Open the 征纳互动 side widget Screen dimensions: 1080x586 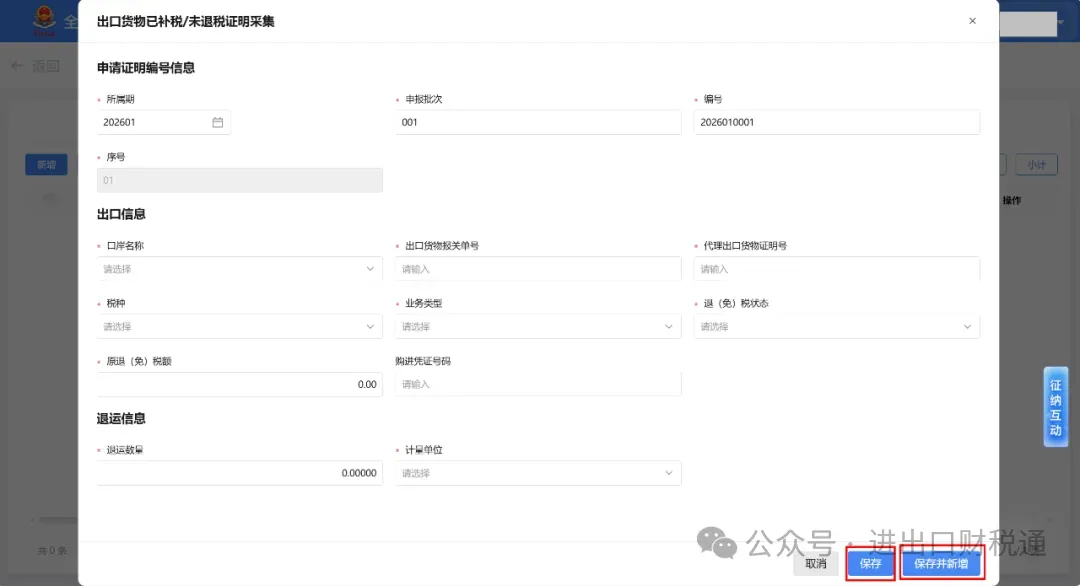pyautogui.click(x=1055, y=407)
